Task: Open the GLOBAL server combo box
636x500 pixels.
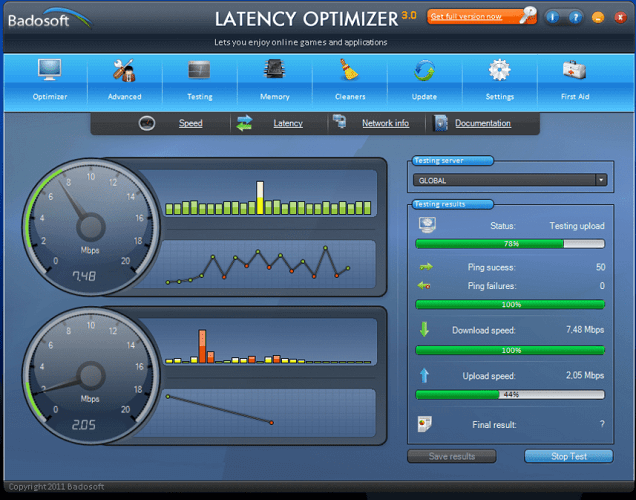Action: pos(510,180)
